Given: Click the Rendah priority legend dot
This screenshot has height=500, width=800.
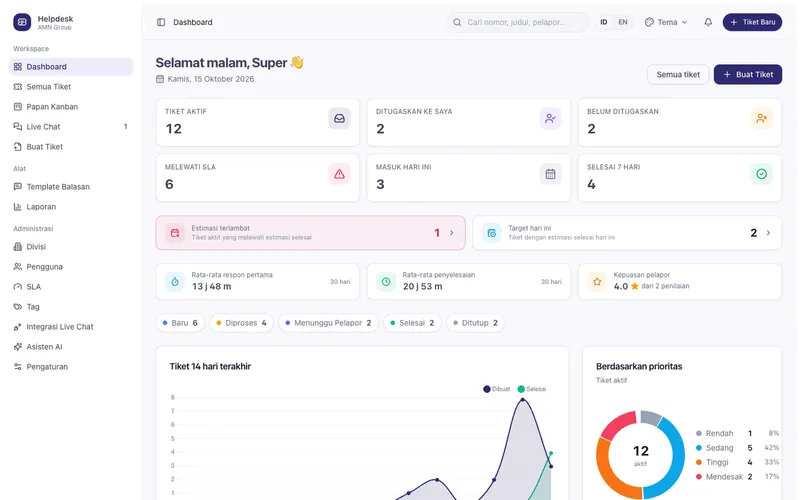Looking at the screenshot, I should 698,434.
